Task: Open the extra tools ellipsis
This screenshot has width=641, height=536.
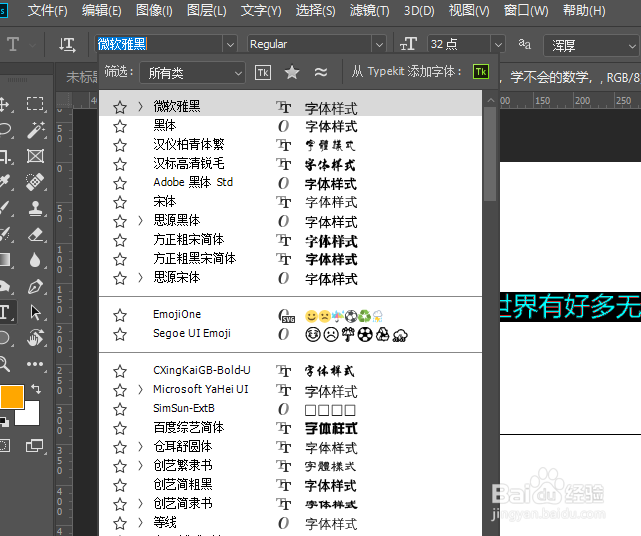Action: click(35, 364)
